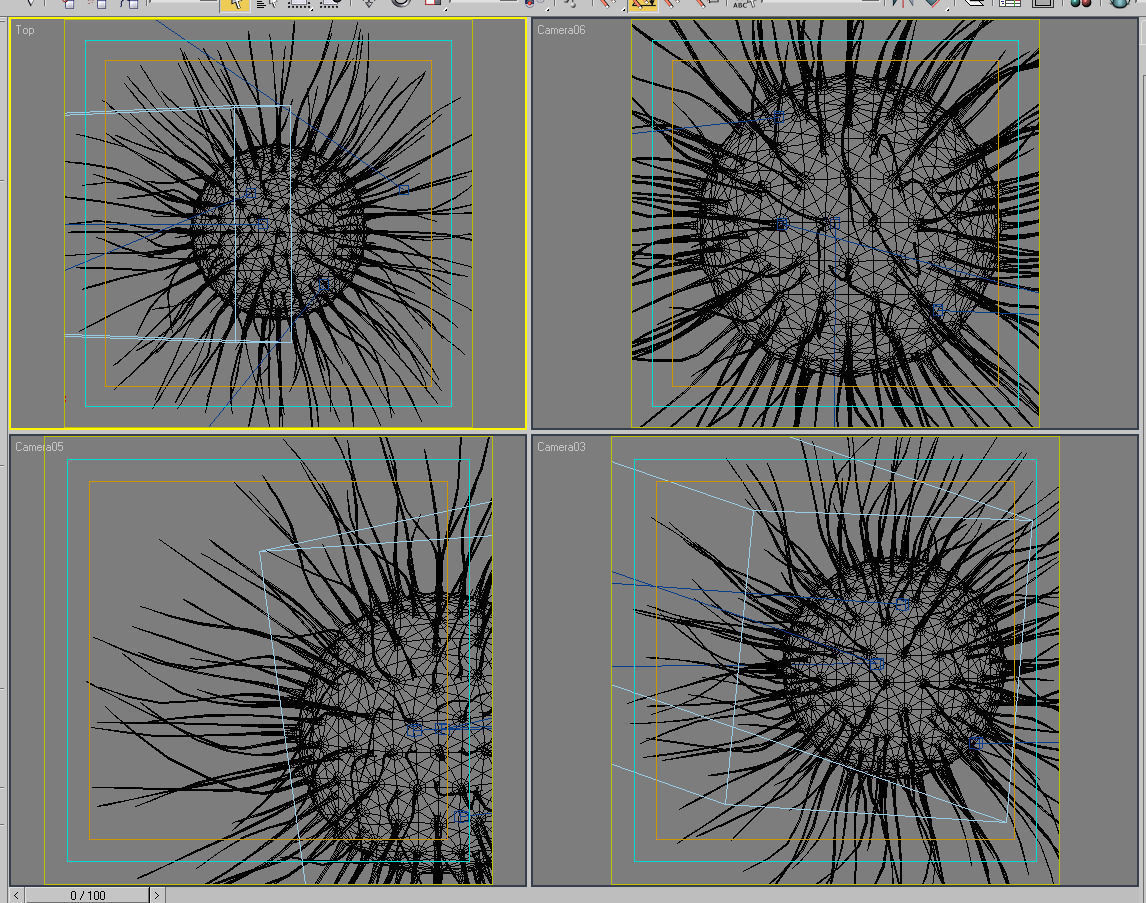Open the Layer Manager from the toolbar
The width and height of the screenshot is (1146, 903).
pyautogui.click(x=974, y=3)
